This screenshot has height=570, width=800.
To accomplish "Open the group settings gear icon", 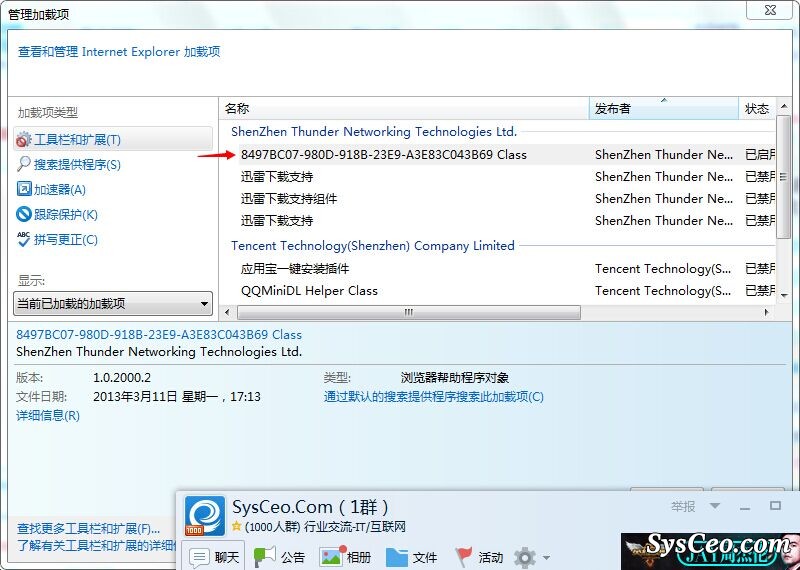I will coord(525,557).
